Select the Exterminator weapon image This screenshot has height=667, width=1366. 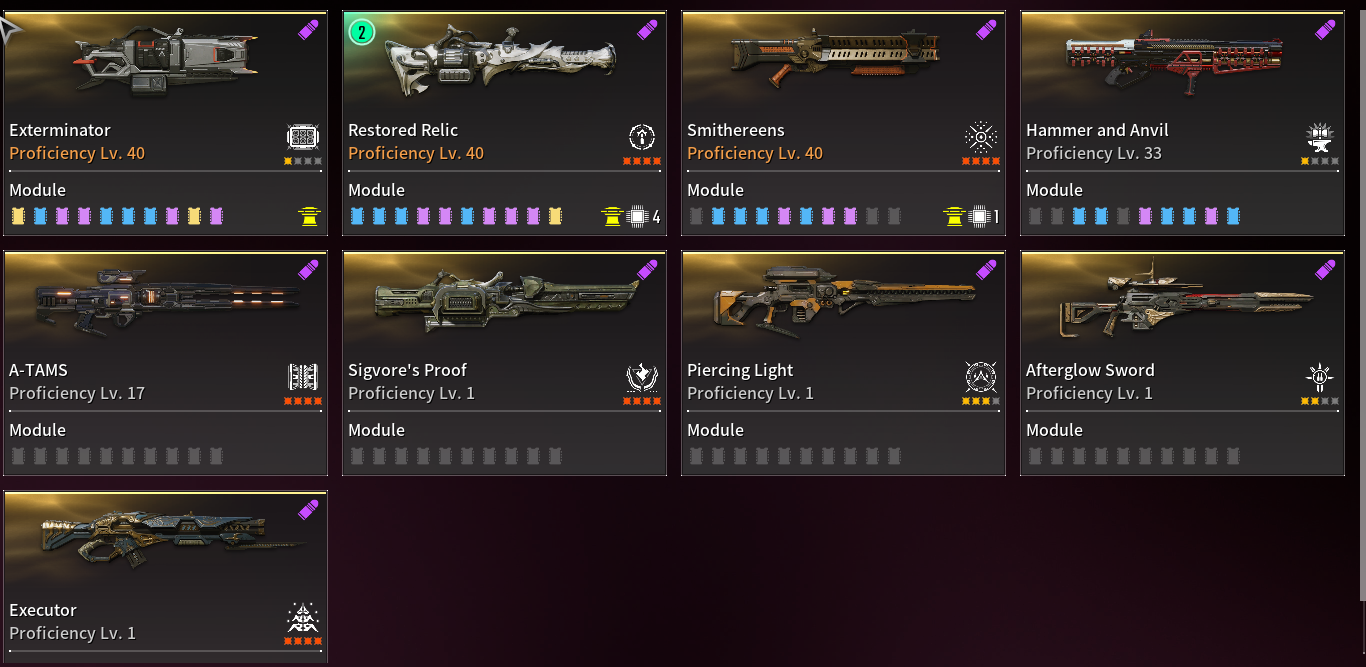click(x=164, y=62)
